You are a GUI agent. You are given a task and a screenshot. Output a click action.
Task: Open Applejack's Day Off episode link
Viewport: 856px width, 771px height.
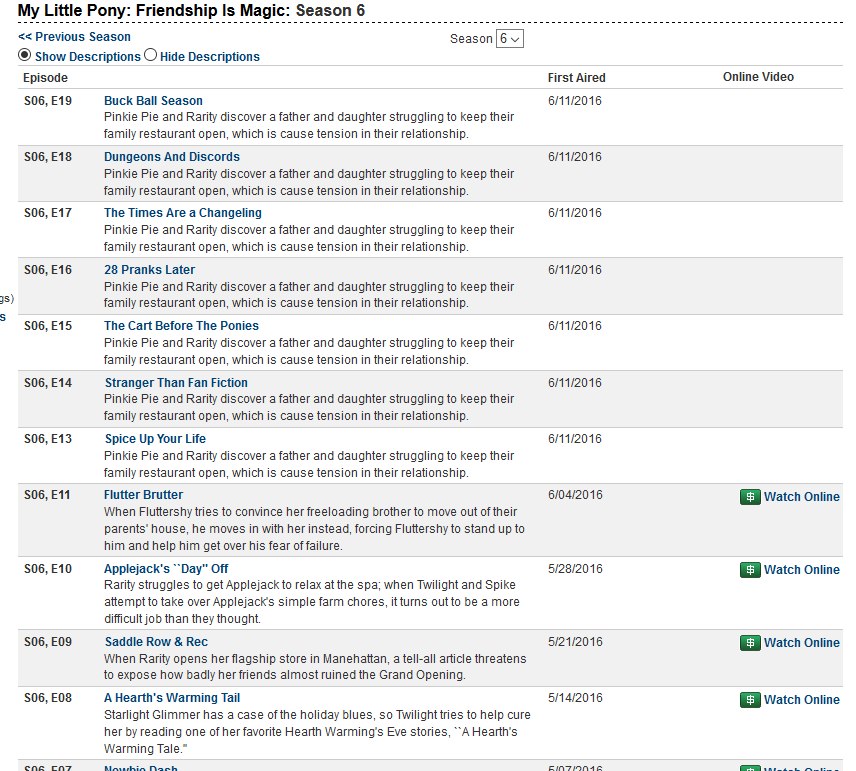tap(167, 569)
